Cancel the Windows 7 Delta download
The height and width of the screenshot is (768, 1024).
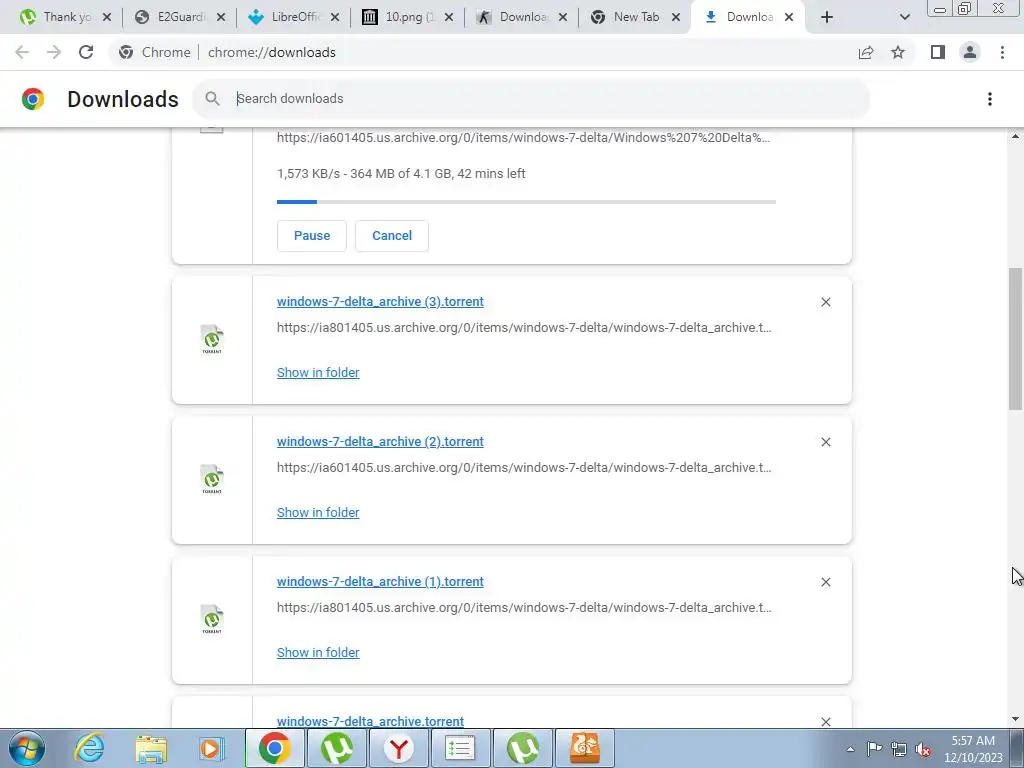[x=392, y=236]
